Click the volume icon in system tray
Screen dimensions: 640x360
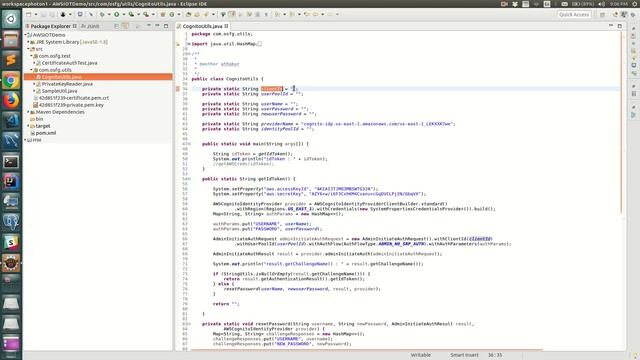pos(601,4)
